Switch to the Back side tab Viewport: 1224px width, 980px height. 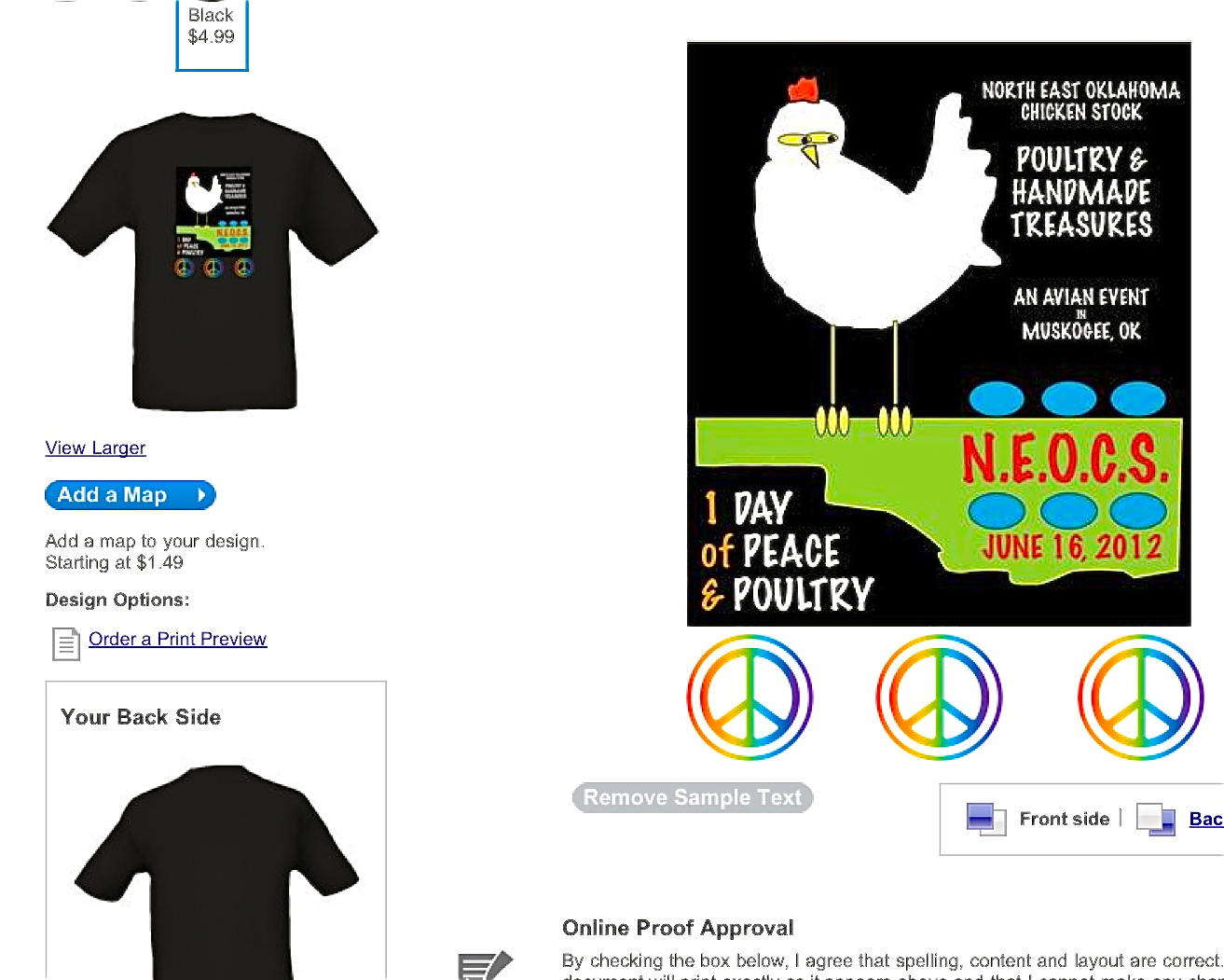(1205, 819)
